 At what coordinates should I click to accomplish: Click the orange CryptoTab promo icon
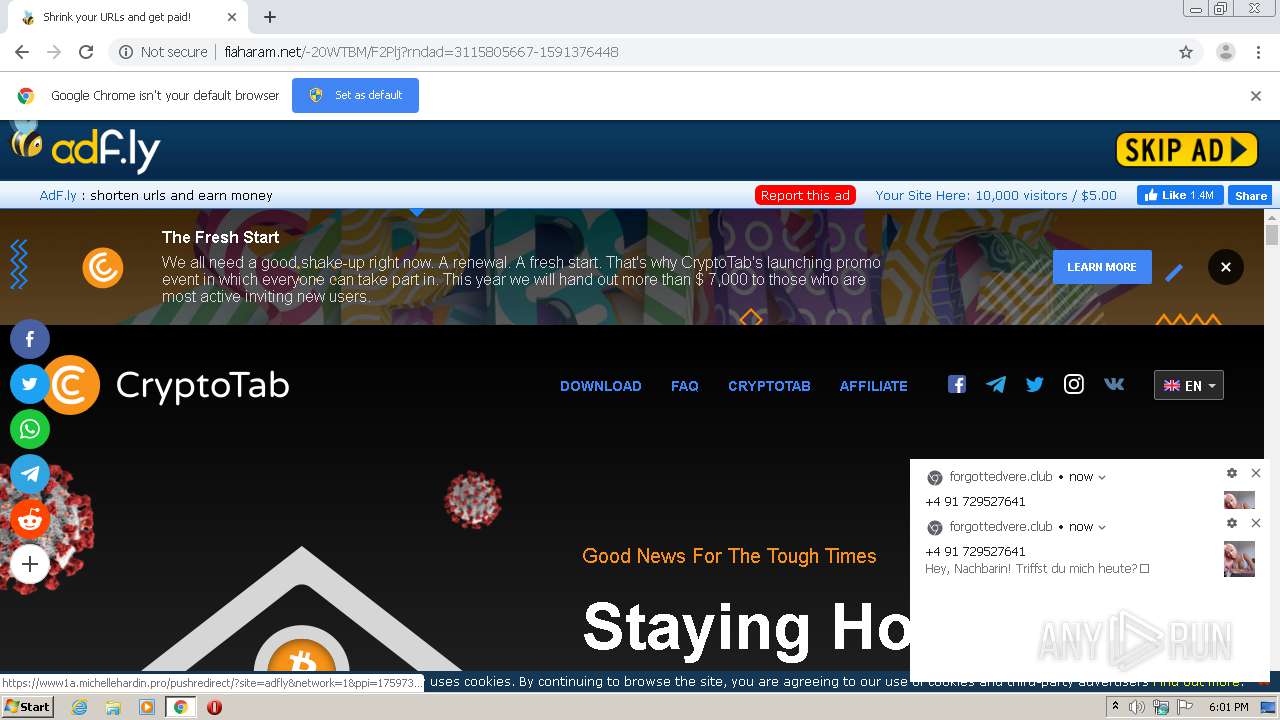[103, 268]
